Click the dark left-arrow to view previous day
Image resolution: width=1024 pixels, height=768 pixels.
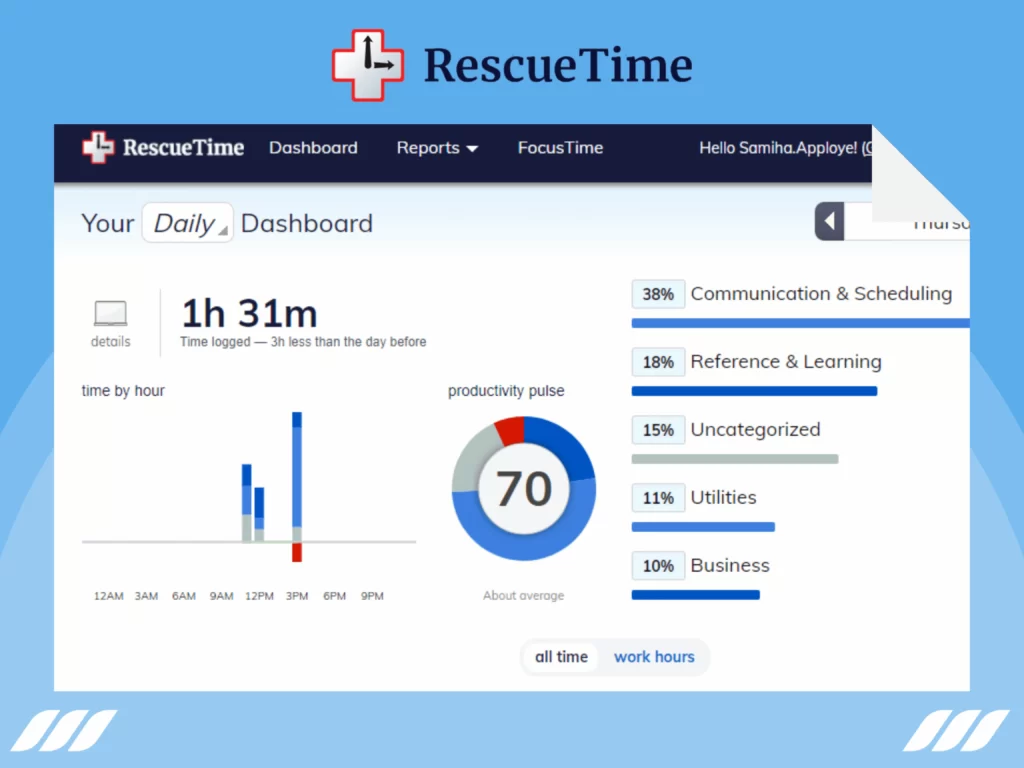[828, 221]
